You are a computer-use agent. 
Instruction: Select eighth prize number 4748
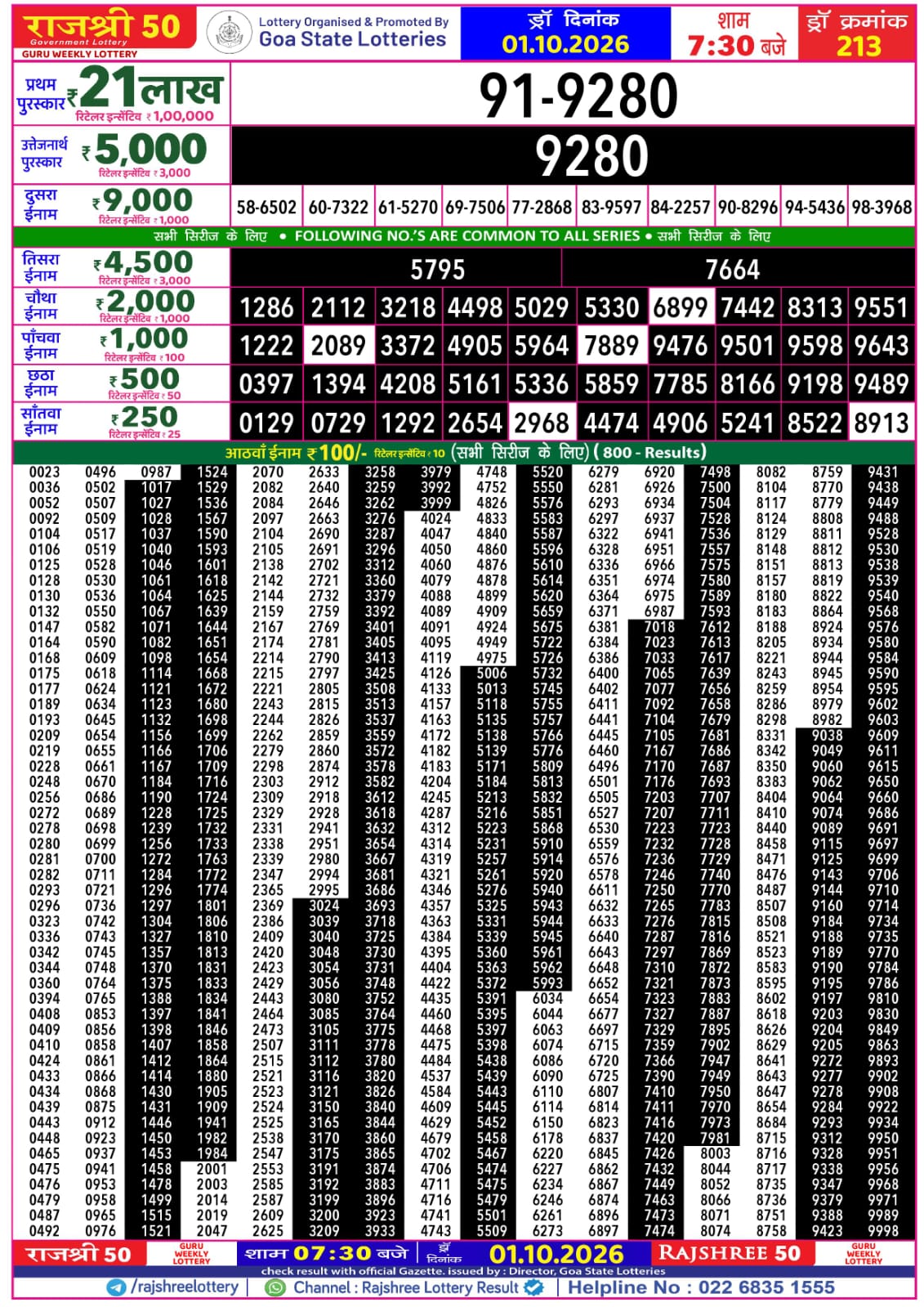492,472
